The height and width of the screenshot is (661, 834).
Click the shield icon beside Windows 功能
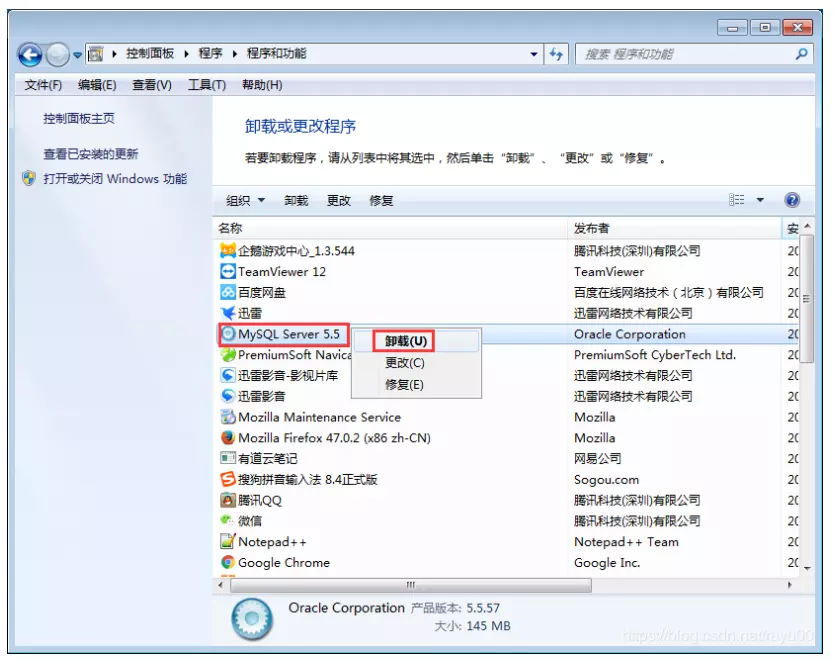point(29,178)
